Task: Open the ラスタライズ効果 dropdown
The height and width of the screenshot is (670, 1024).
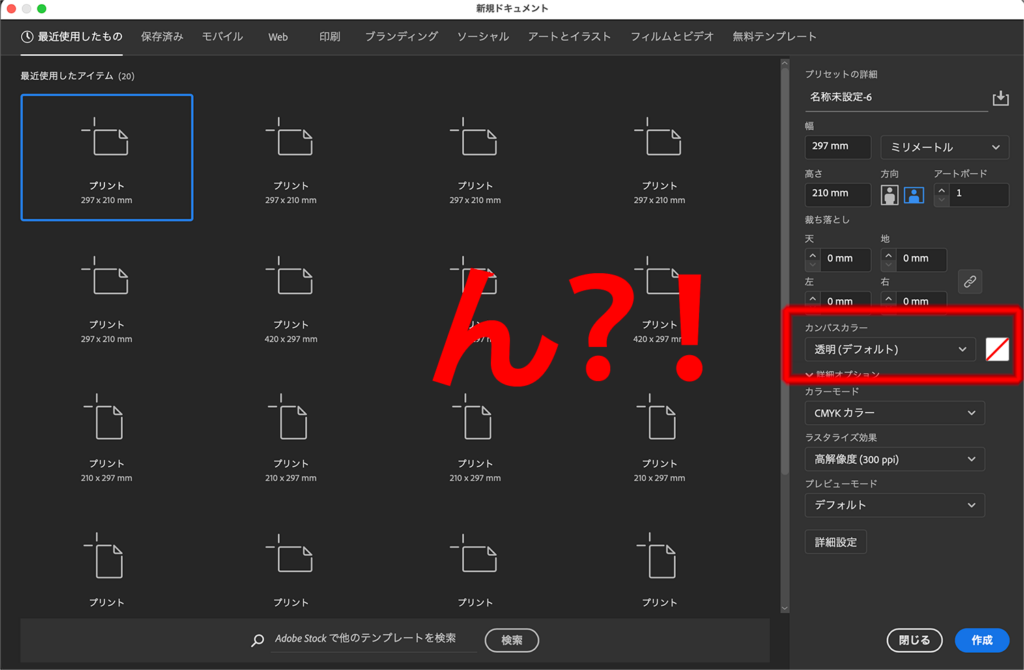Action: (x=894, y=459)
